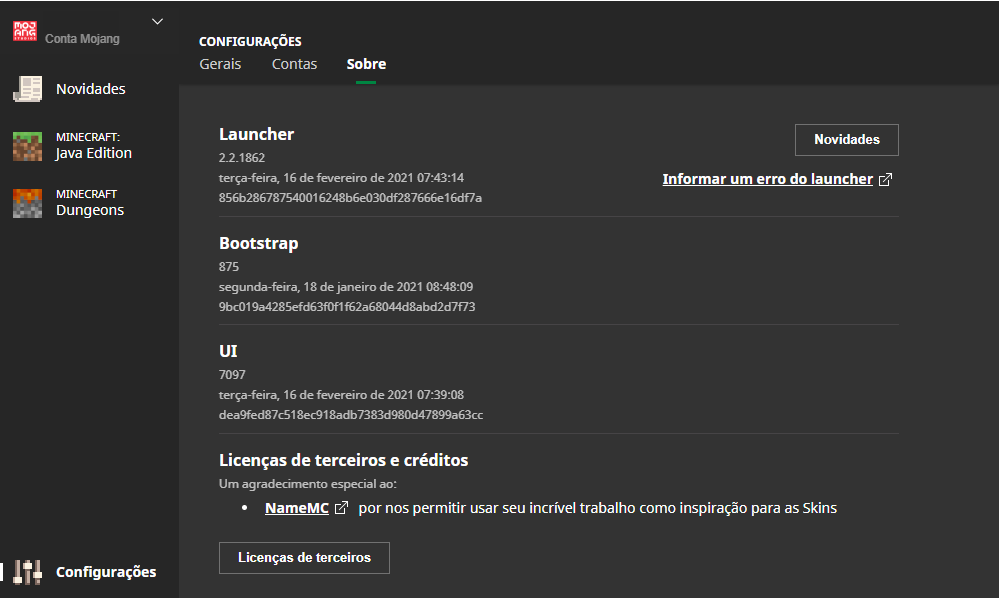This screenshot has height=598, width=999.
Task: Click the CONFIGURAÇÕES page title
Action: click(x=250, y=41)
